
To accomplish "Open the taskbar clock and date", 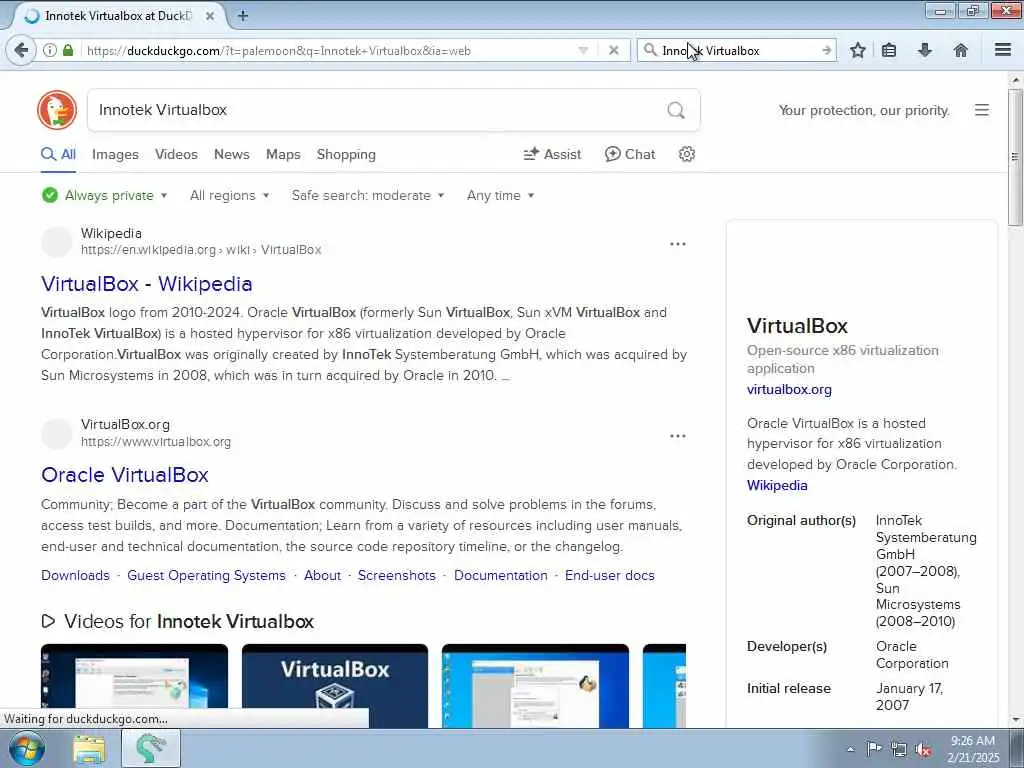I will pos(973,749).
